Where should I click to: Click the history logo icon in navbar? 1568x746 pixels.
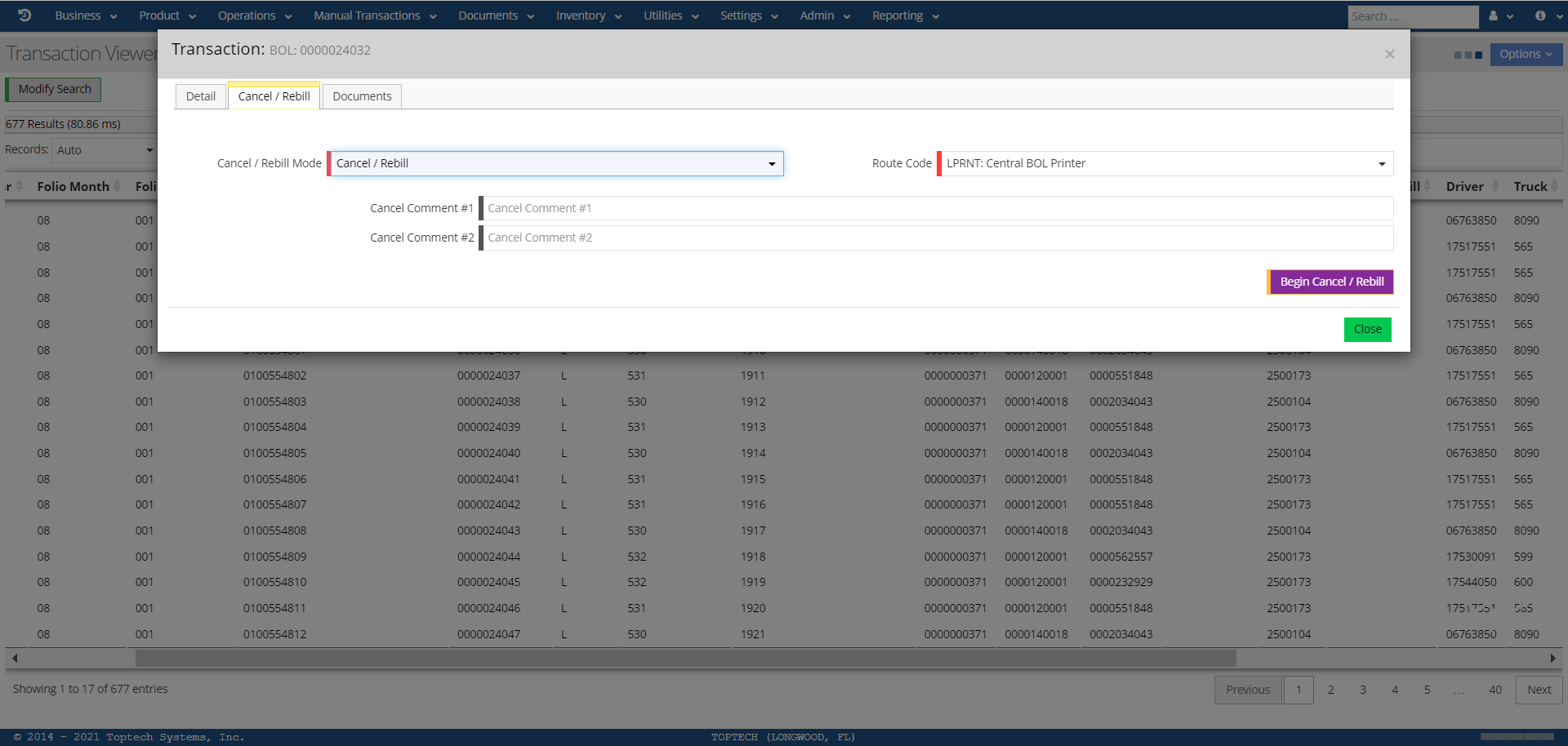tap(24, 16)
